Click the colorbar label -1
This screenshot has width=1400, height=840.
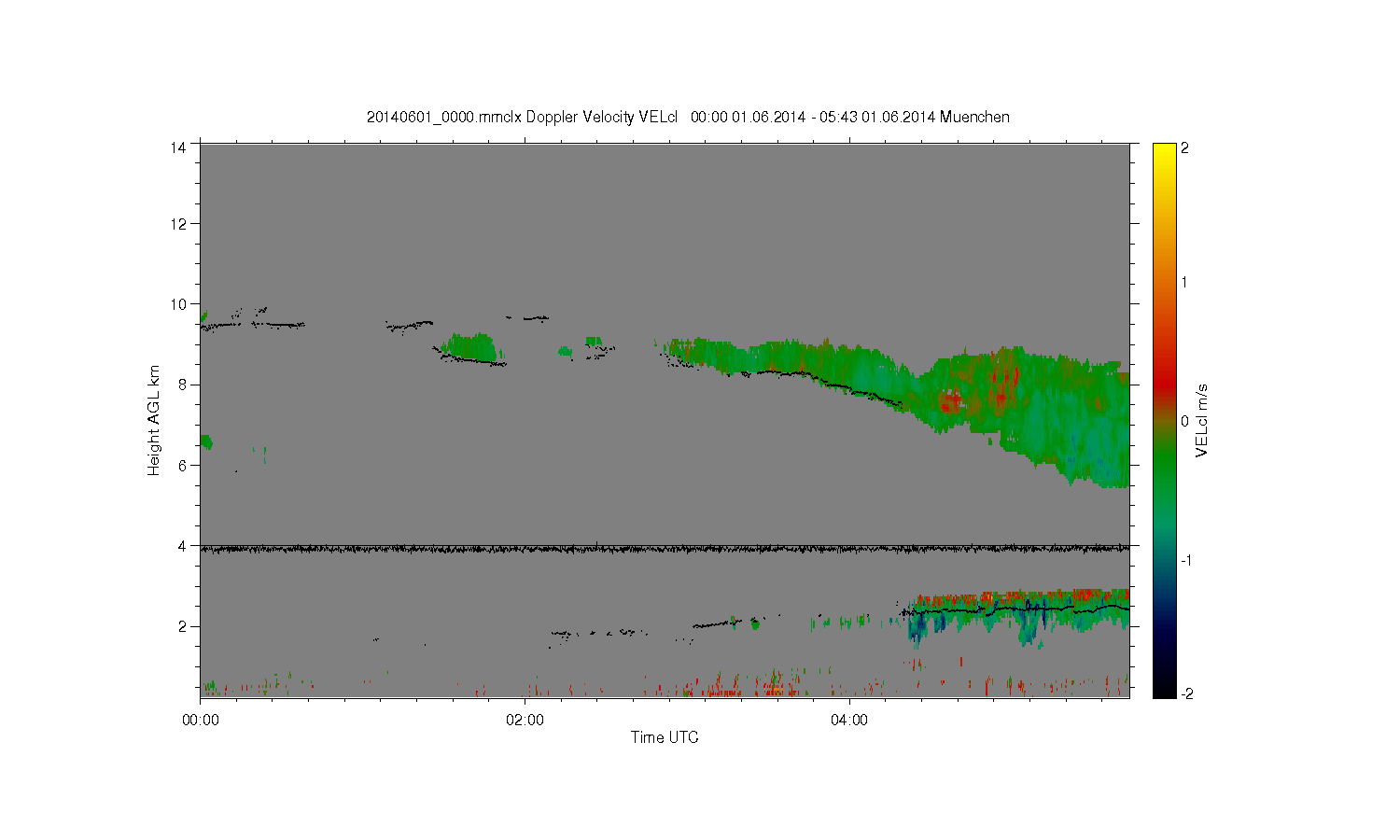(x=1185, y=560)
